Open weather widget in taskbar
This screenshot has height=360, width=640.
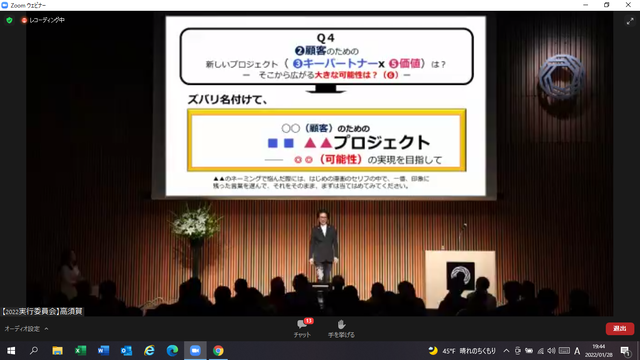click(x=462, y=351)
